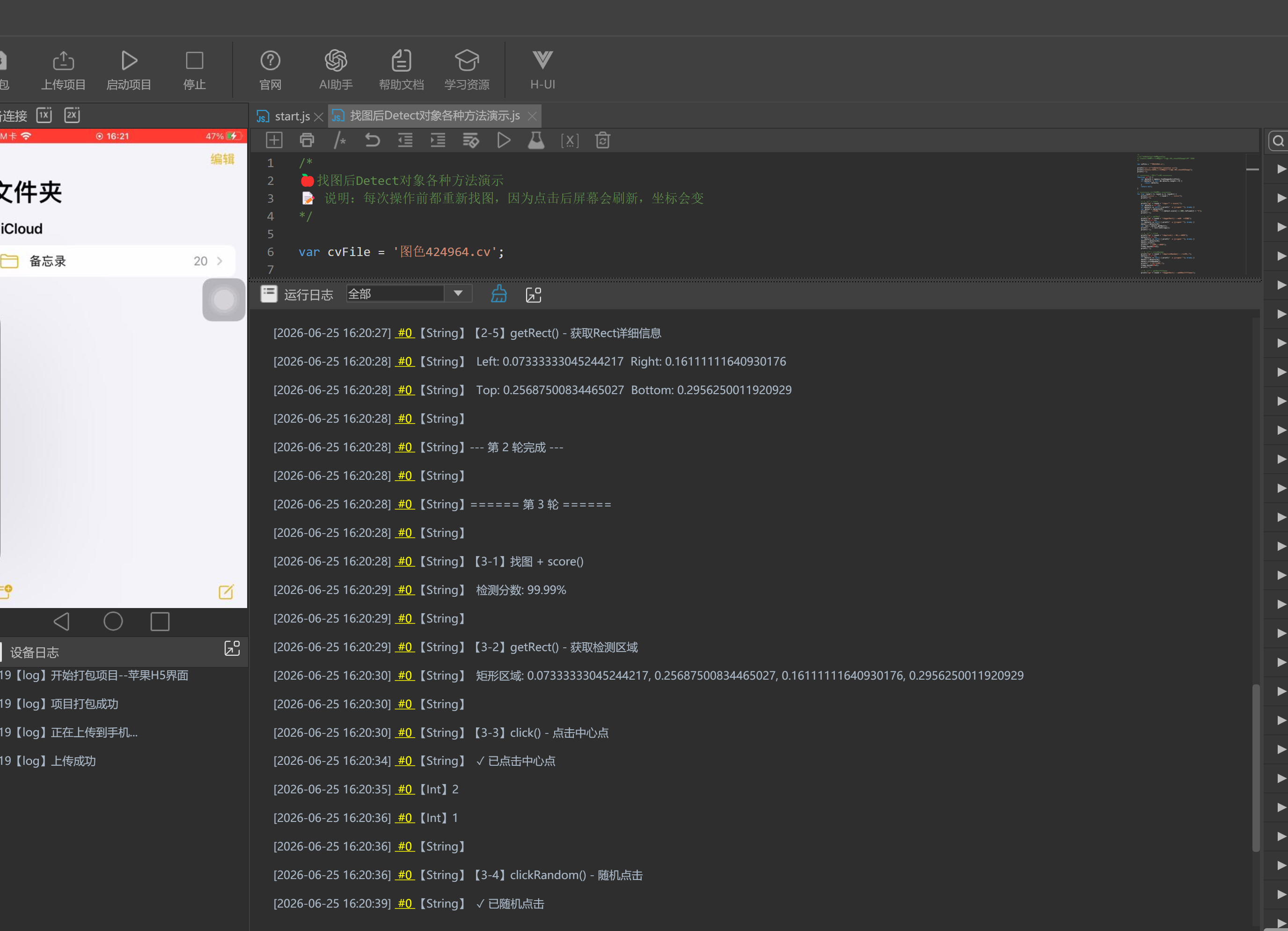Viewport: 1288px width, 931px height.
Task: Click log line '--- 第 2 轮完成 ---'
Action: point(517,447)
